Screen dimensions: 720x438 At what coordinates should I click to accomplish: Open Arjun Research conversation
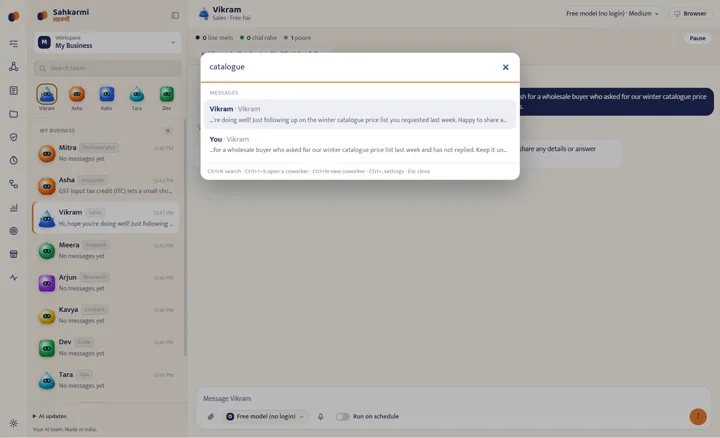point(107,283)
